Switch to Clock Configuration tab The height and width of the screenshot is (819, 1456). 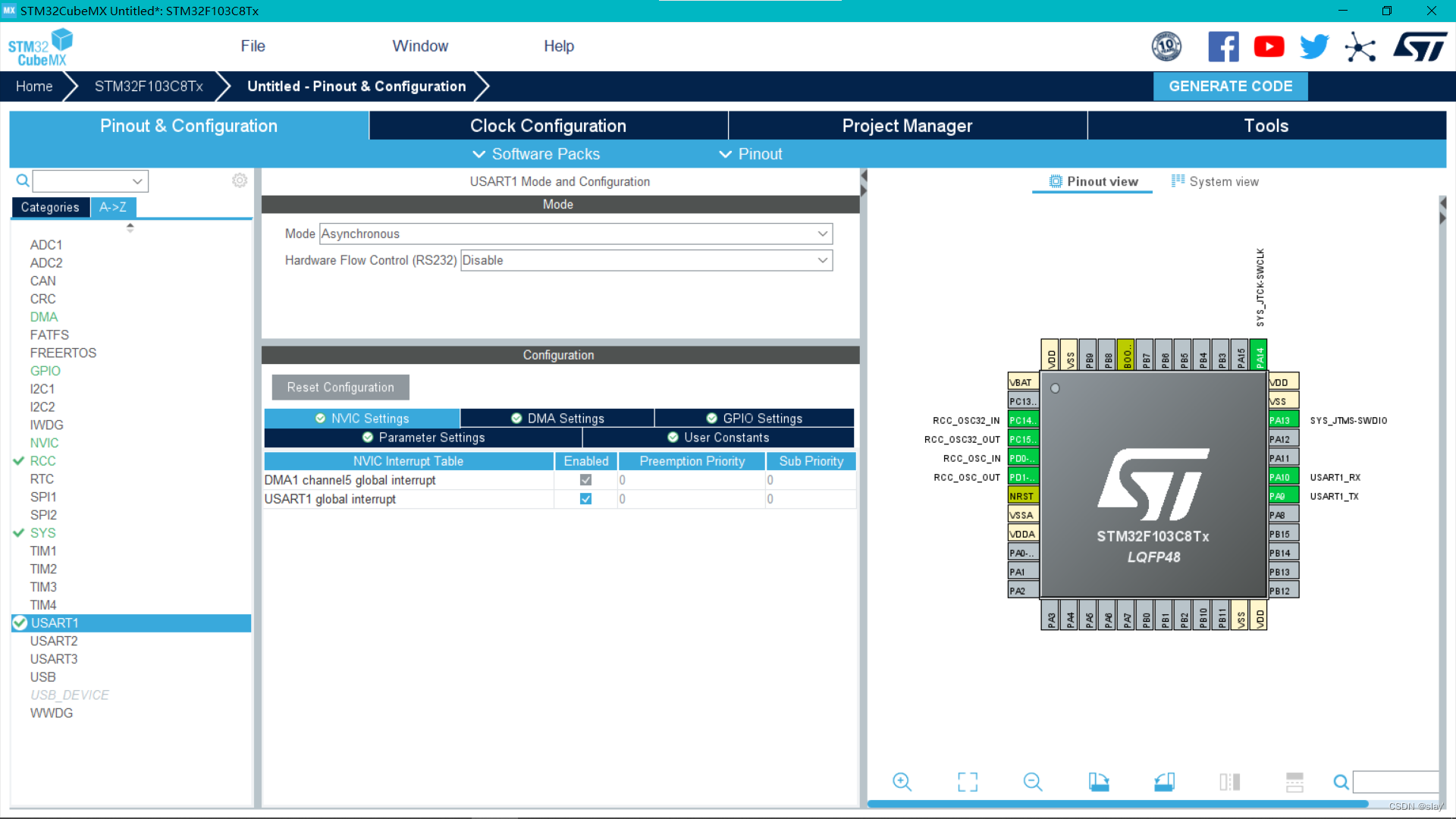pyautogui.click(x=548, y=126)
